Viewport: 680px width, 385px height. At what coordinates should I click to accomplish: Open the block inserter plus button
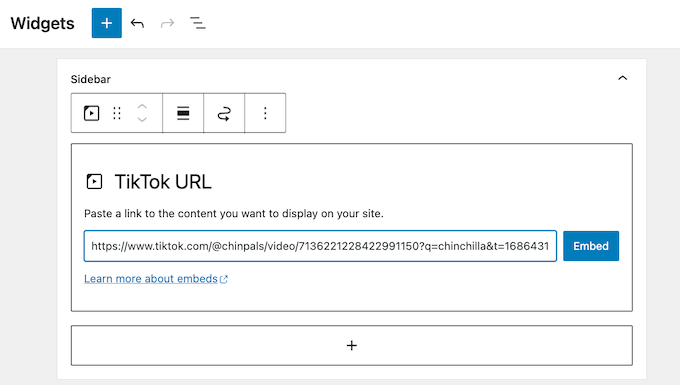click(107, 23)
